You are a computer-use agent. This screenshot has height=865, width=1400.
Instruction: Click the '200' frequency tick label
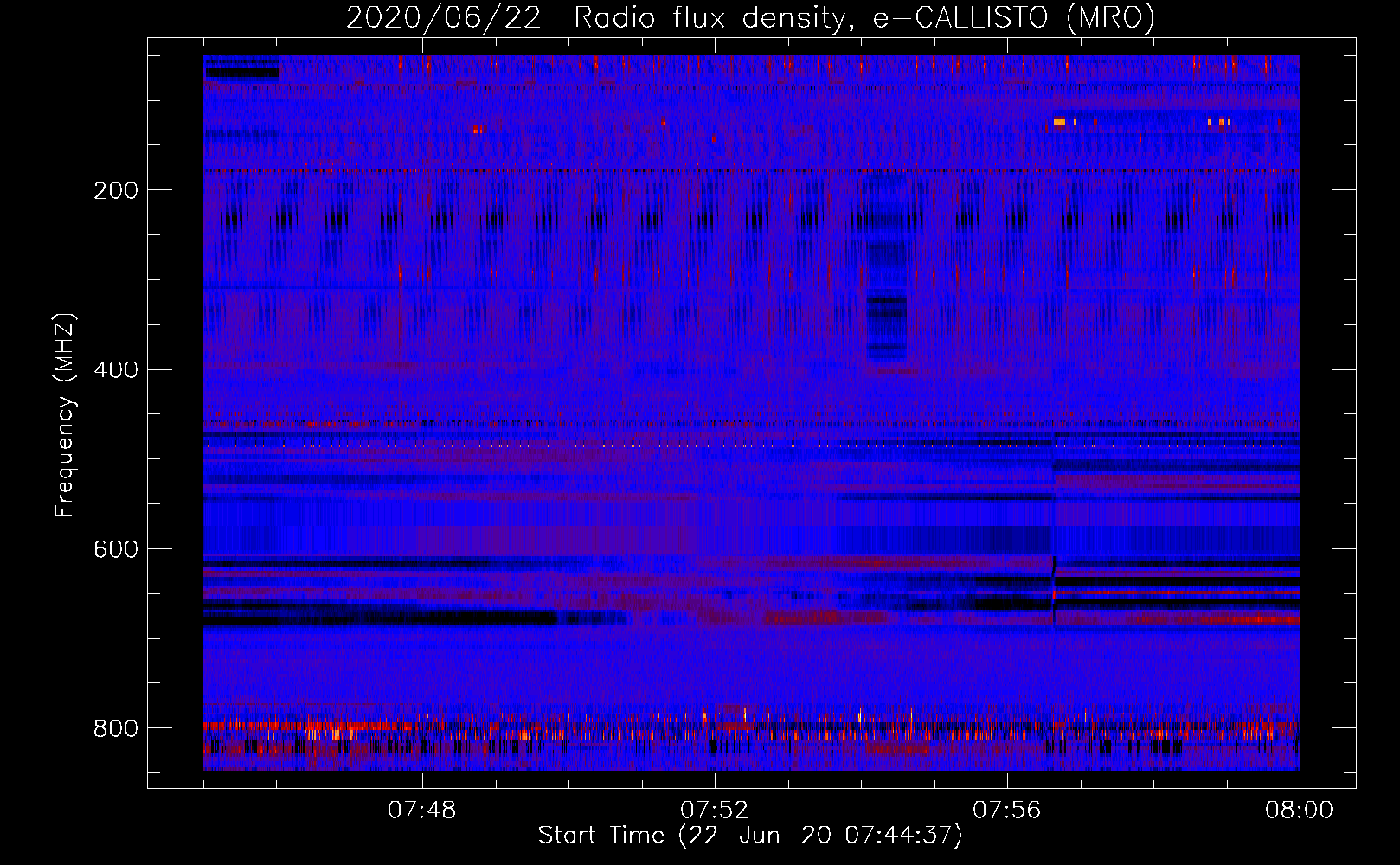(116, 190)
